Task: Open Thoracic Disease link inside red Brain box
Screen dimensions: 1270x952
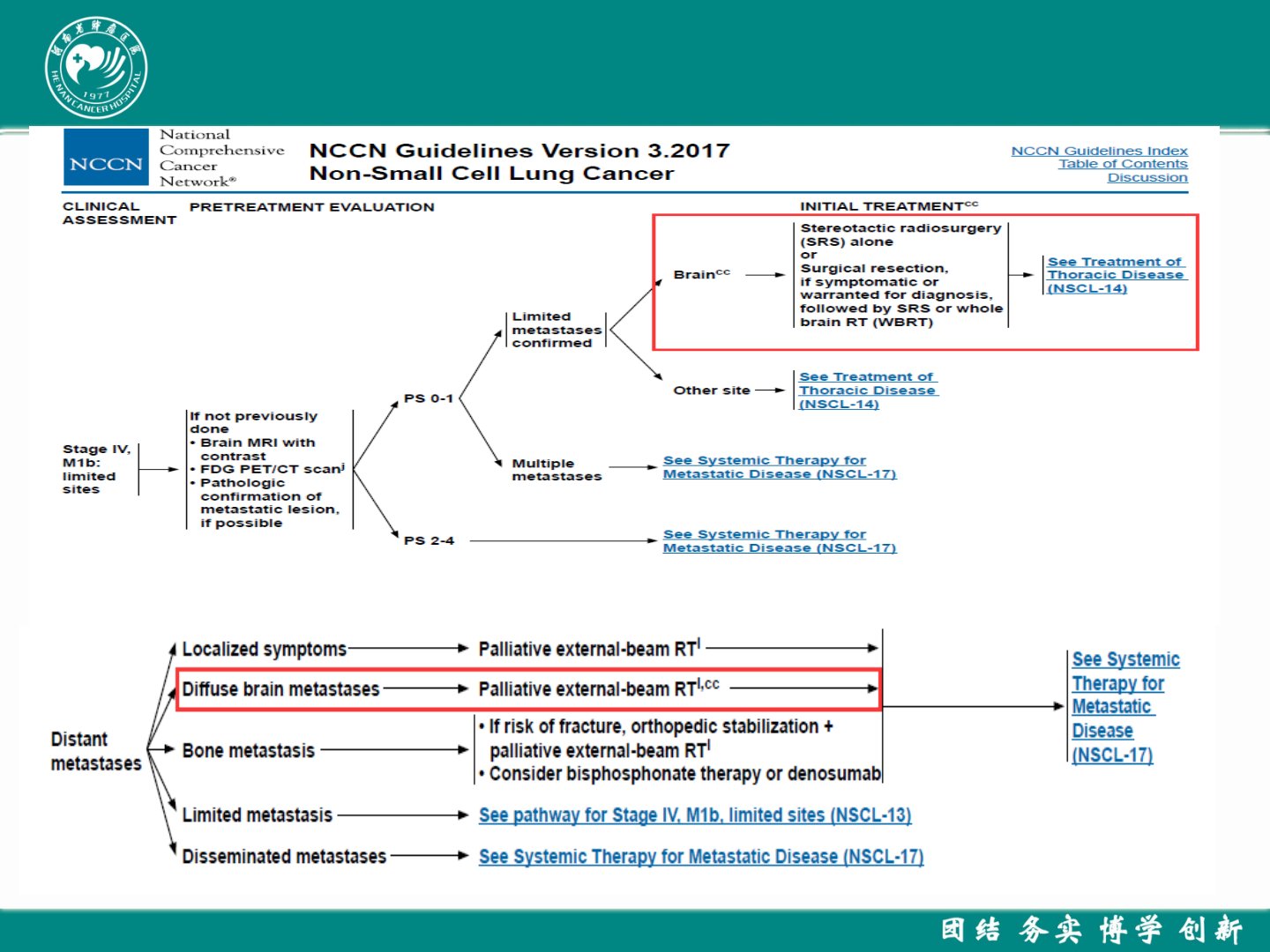Action: (x=1115, y=275)
